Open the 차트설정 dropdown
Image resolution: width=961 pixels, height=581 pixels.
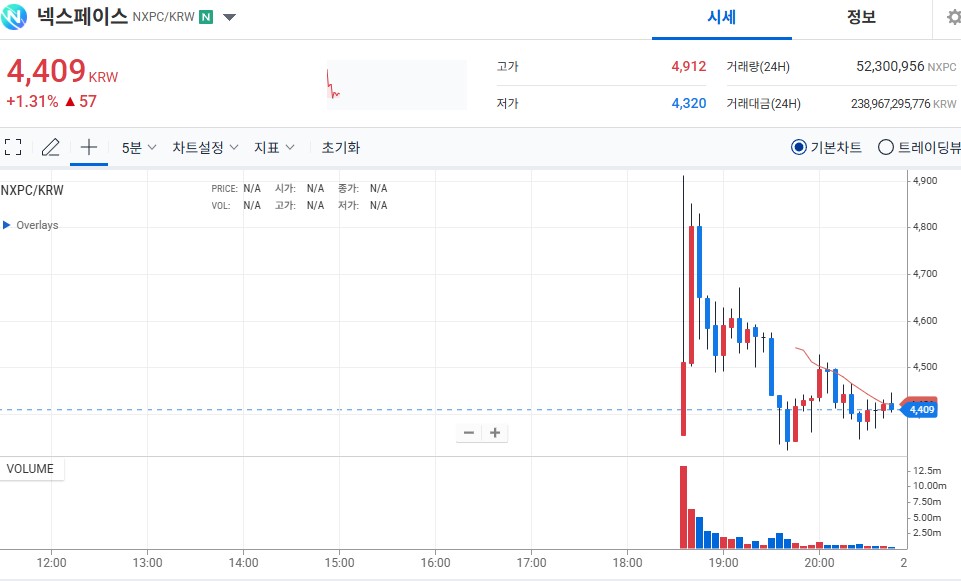point(205,148)
